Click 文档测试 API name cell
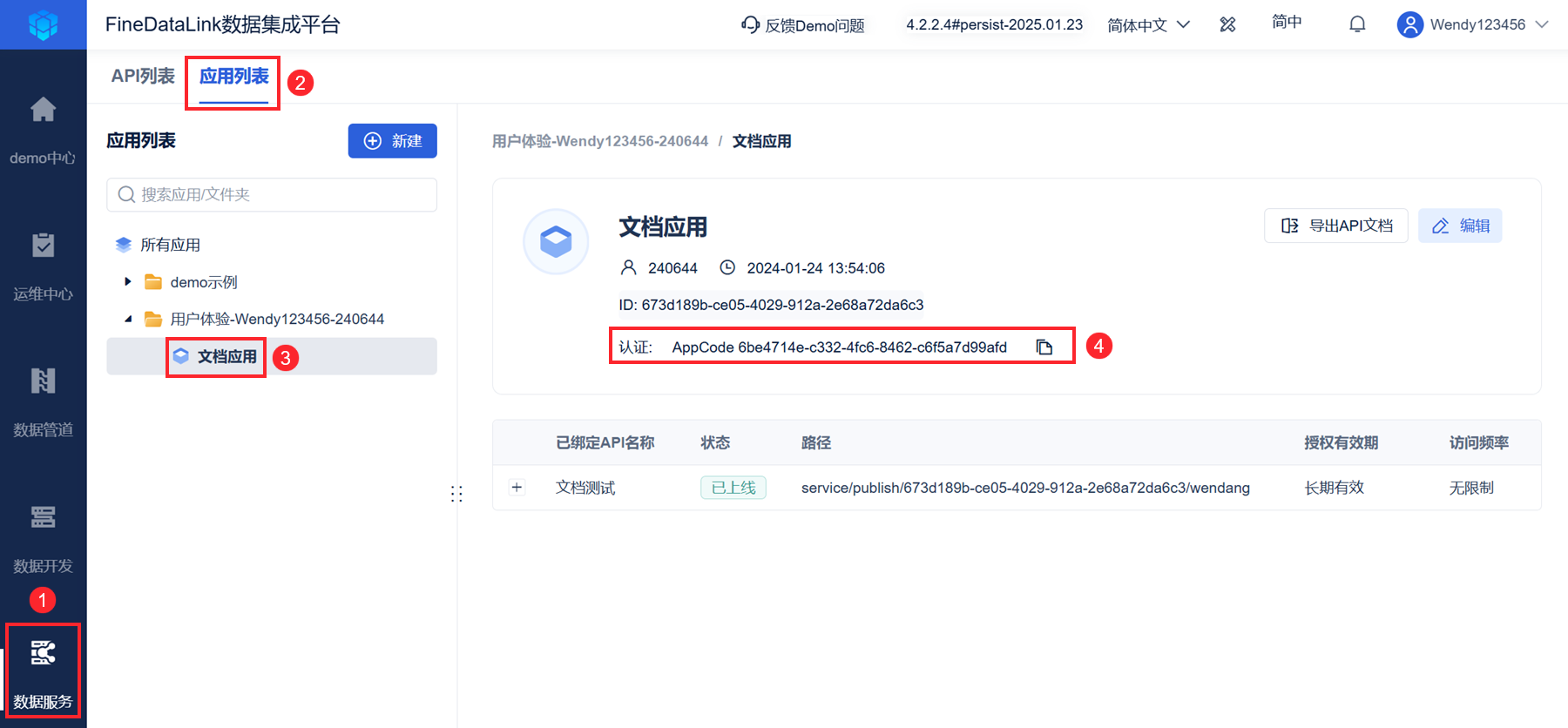 point(585,488)
